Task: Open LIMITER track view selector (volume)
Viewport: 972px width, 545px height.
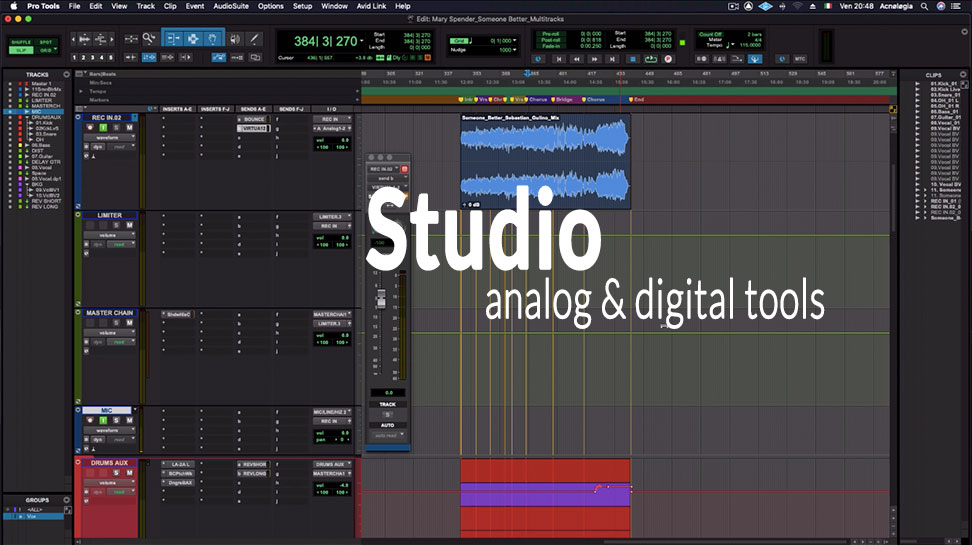Action: (x=109, y=235)
